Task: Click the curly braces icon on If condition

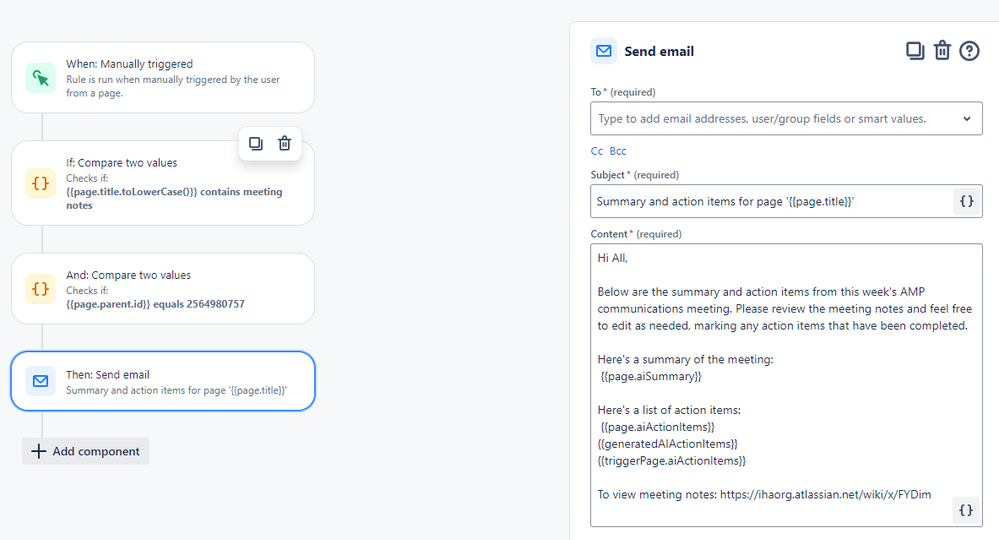Action: pyautogui.click(x=40, y=183)
